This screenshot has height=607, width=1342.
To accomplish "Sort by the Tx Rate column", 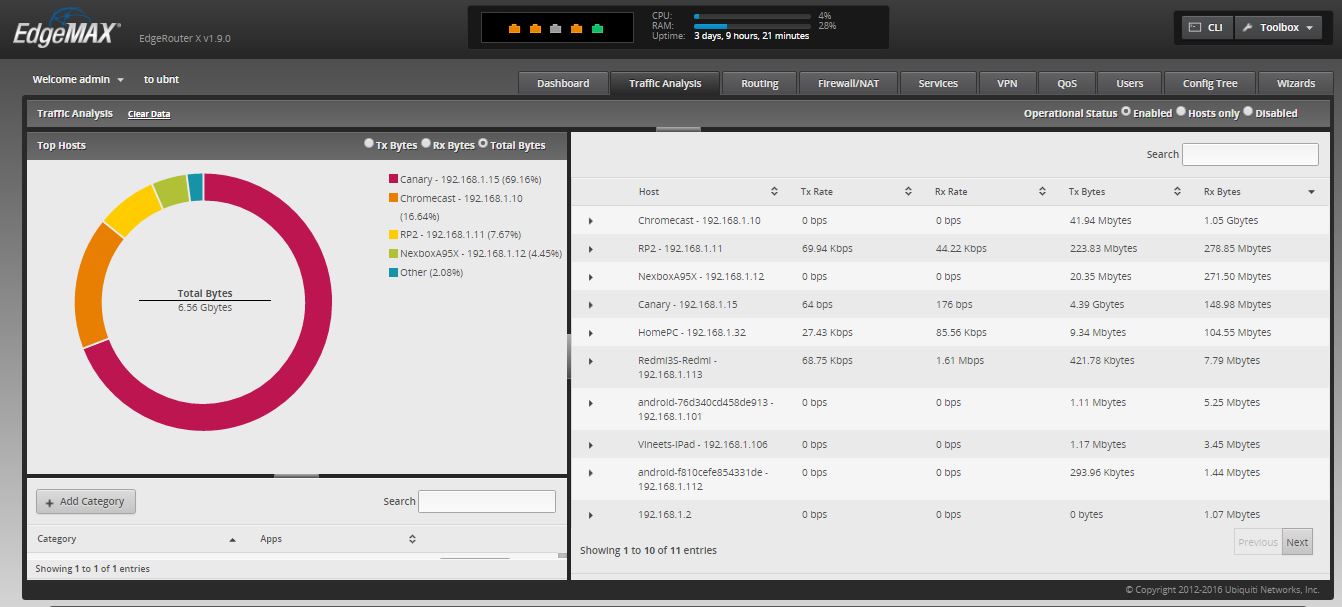I will (856, 191).
